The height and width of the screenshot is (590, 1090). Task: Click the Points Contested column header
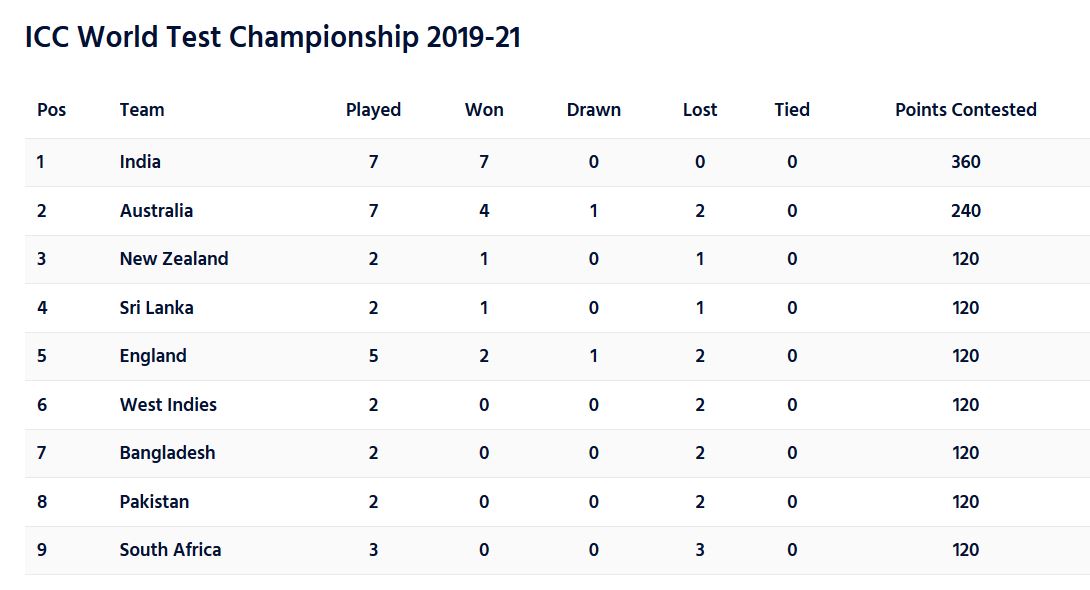965,110
